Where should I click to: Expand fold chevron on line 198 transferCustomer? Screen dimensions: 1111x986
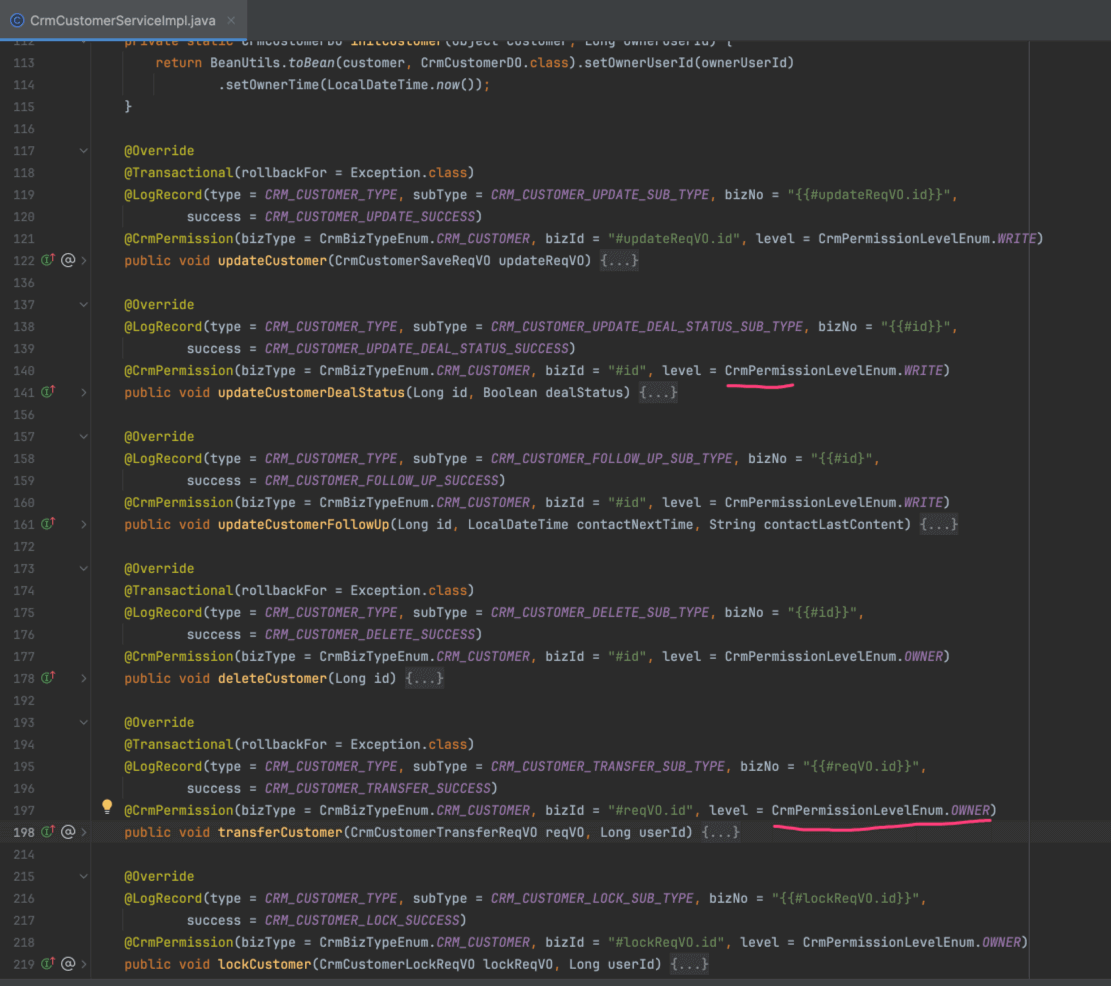(84, 833)
